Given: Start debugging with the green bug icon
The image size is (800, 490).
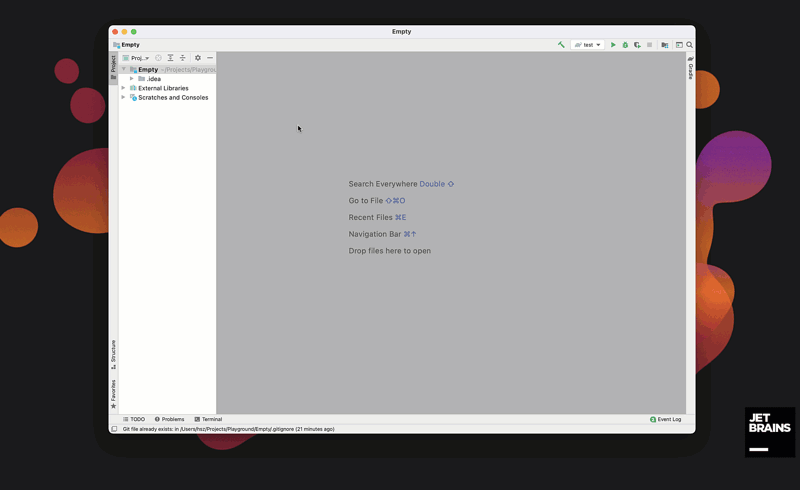Looking at the screenshot, I should 625,45.
